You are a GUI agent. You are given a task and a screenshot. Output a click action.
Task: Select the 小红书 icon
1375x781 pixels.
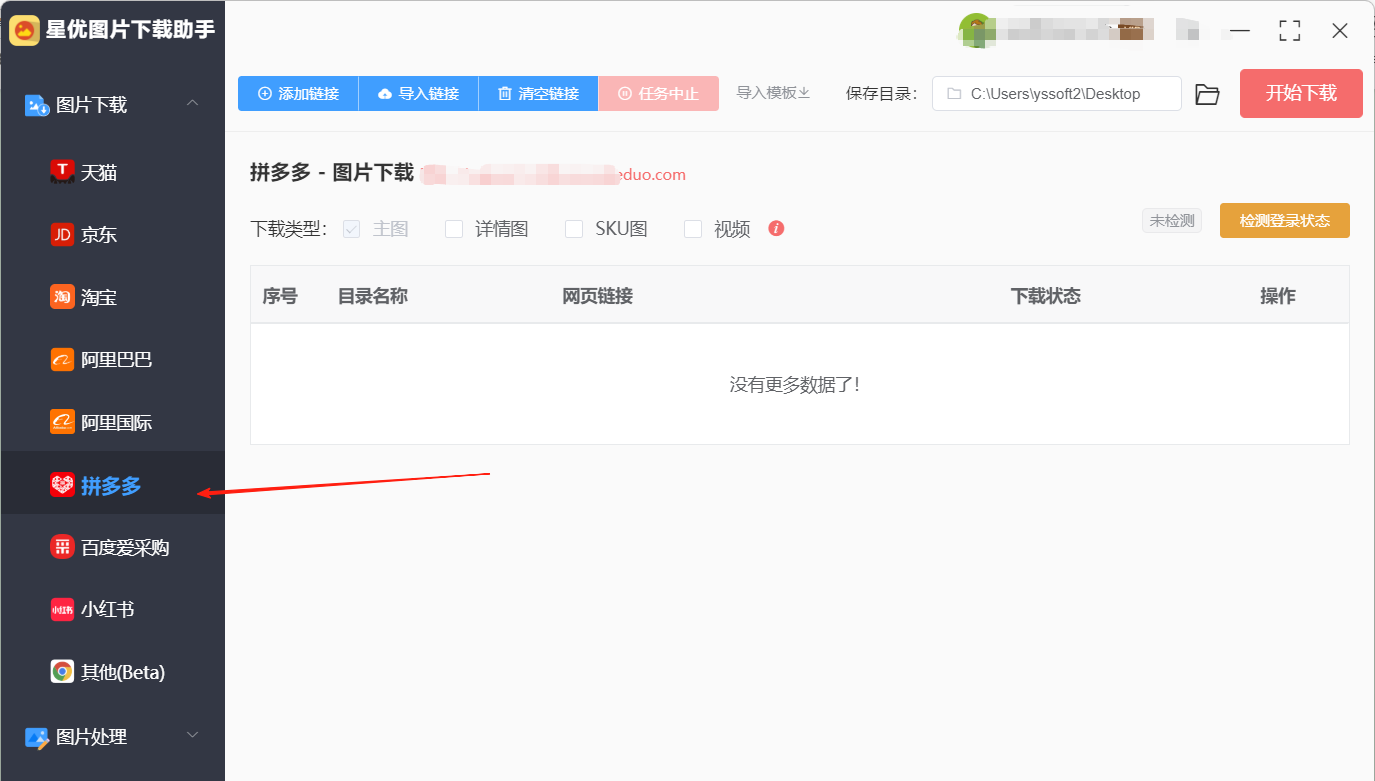(62, 609)
